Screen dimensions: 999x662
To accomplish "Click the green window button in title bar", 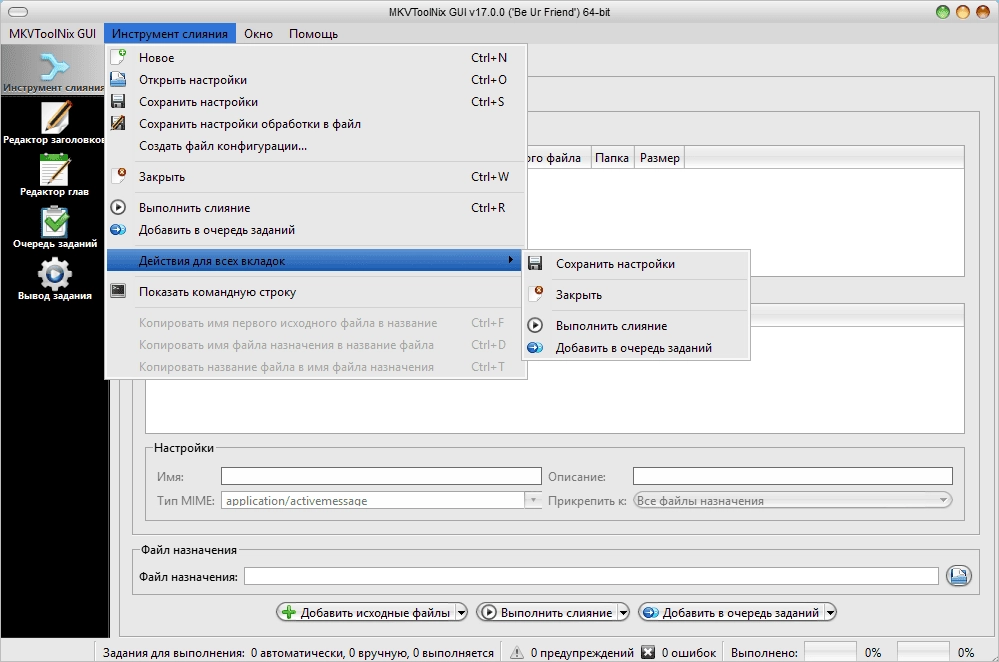I will click(942, 12).
